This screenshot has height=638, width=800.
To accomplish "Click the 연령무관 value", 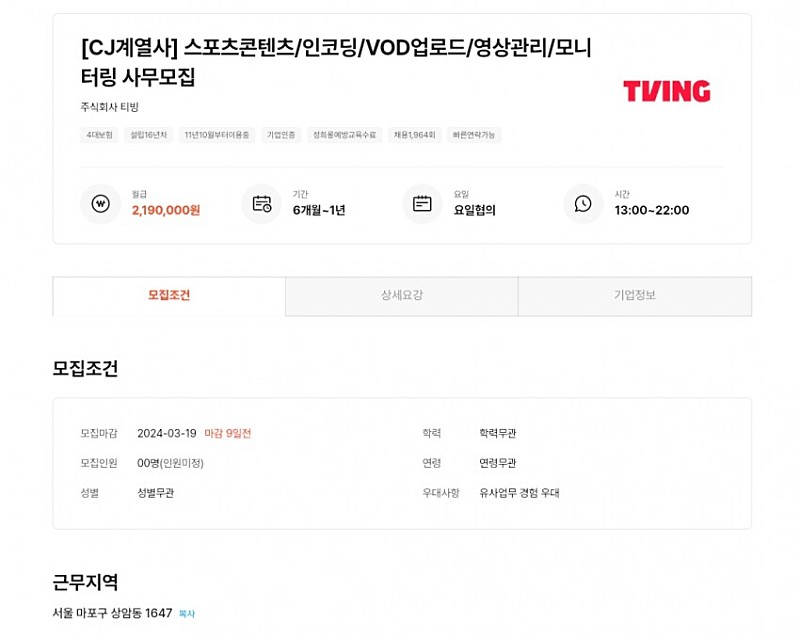I will point(497,463).
